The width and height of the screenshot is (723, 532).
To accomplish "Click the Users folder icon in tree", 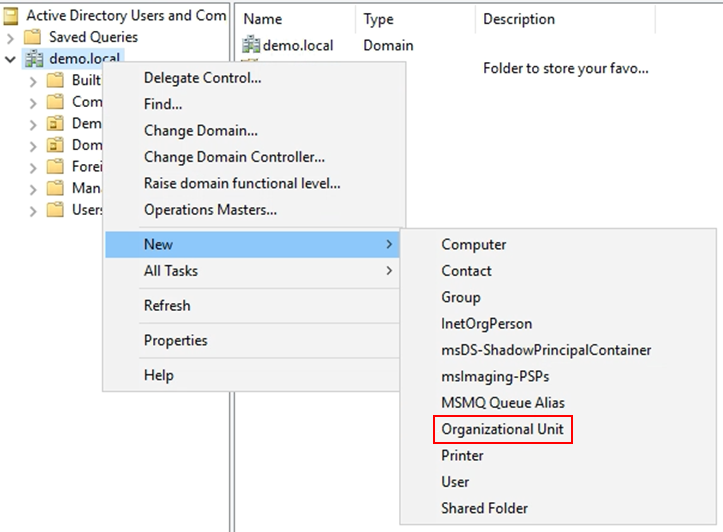I will [57, 210].
